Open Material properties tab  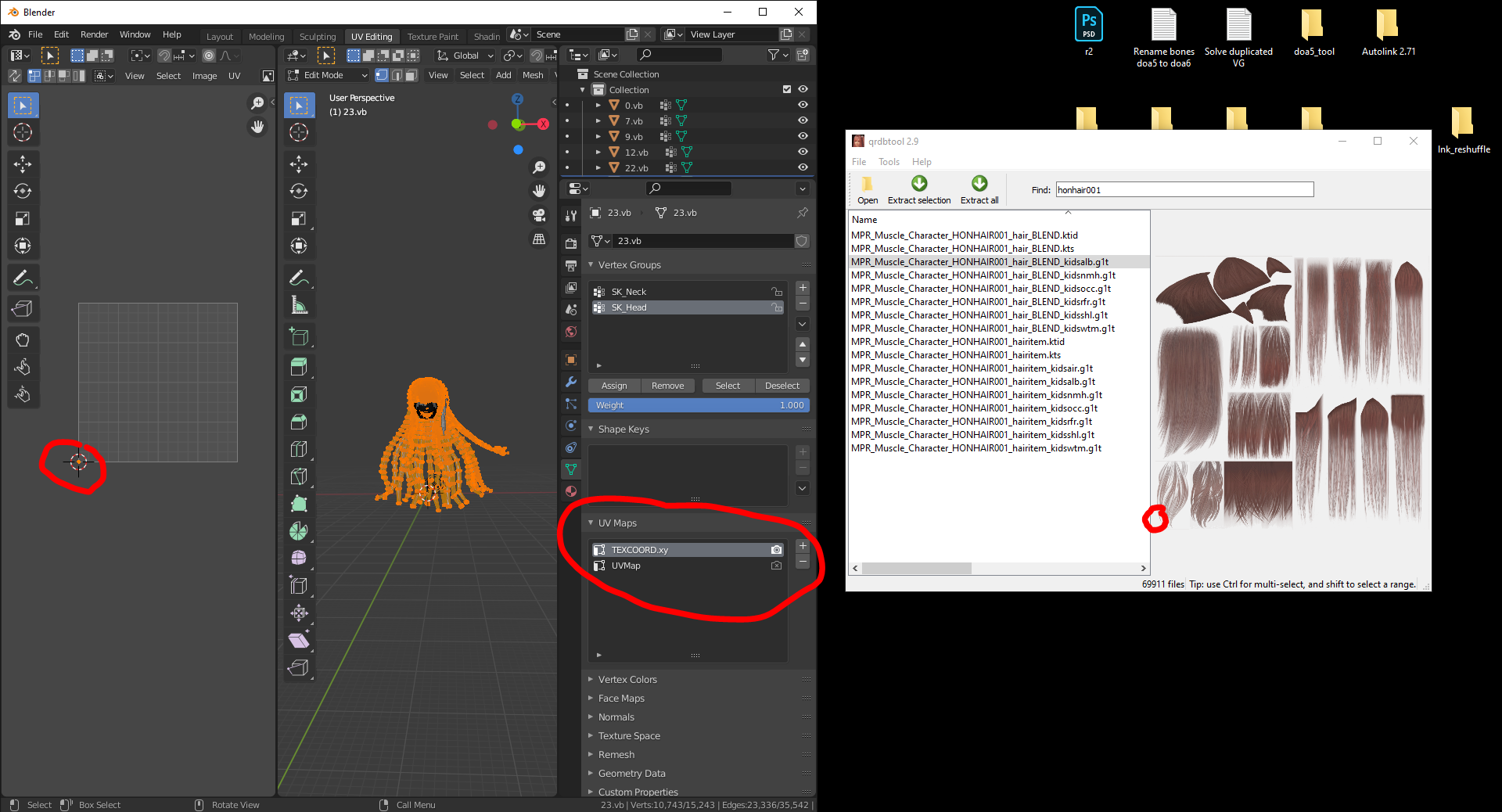coord(571,491)
